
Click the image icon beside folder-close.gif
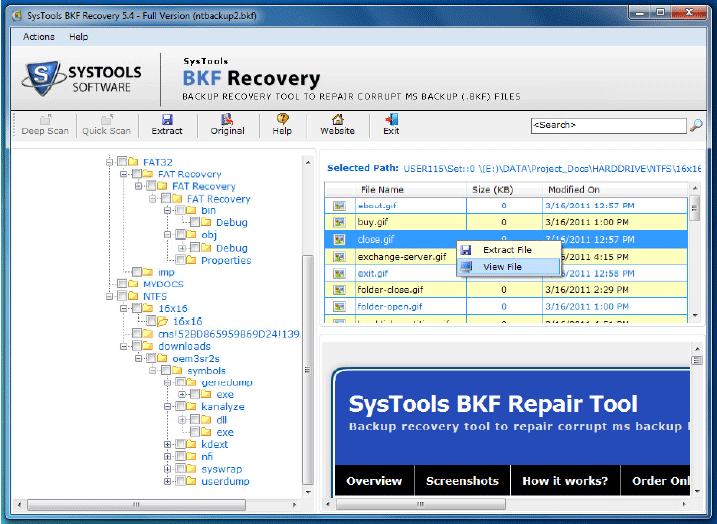(x=339, y=290)
